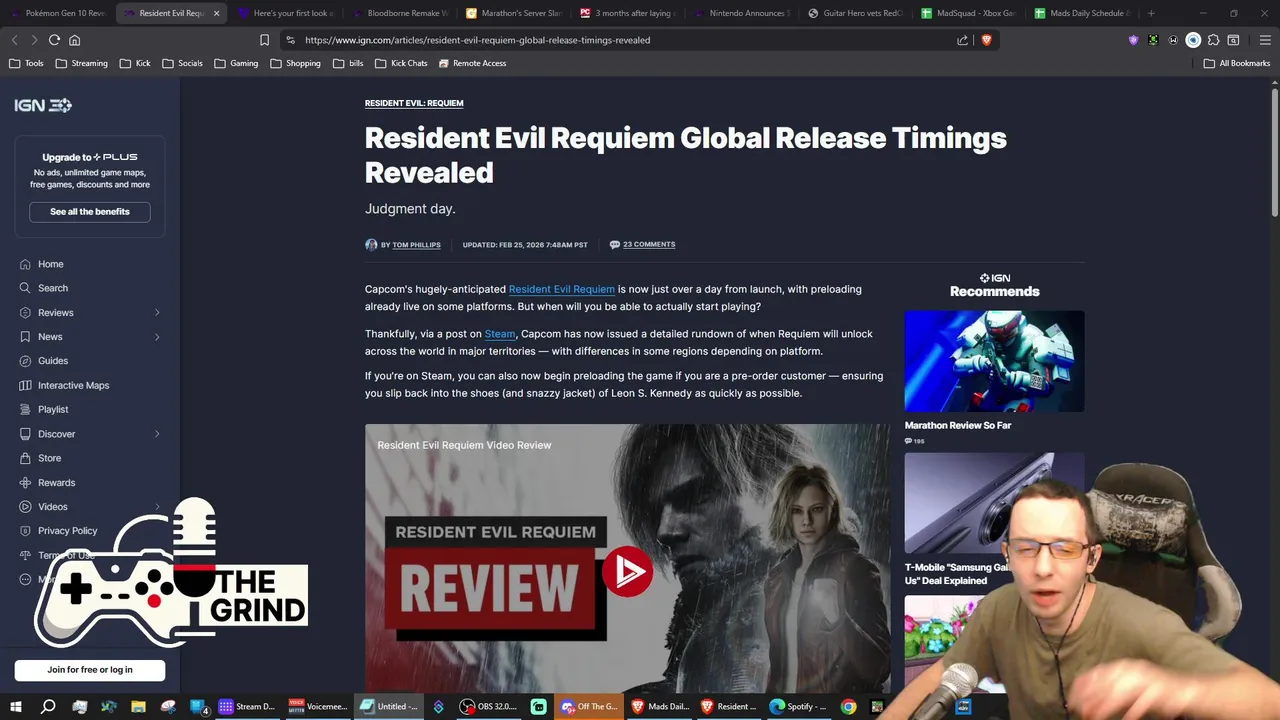The height and width of the screenshot is (720, 1280).
Task: Open Voicemeeter from the taskbar
Action: [x=318, y=707]
